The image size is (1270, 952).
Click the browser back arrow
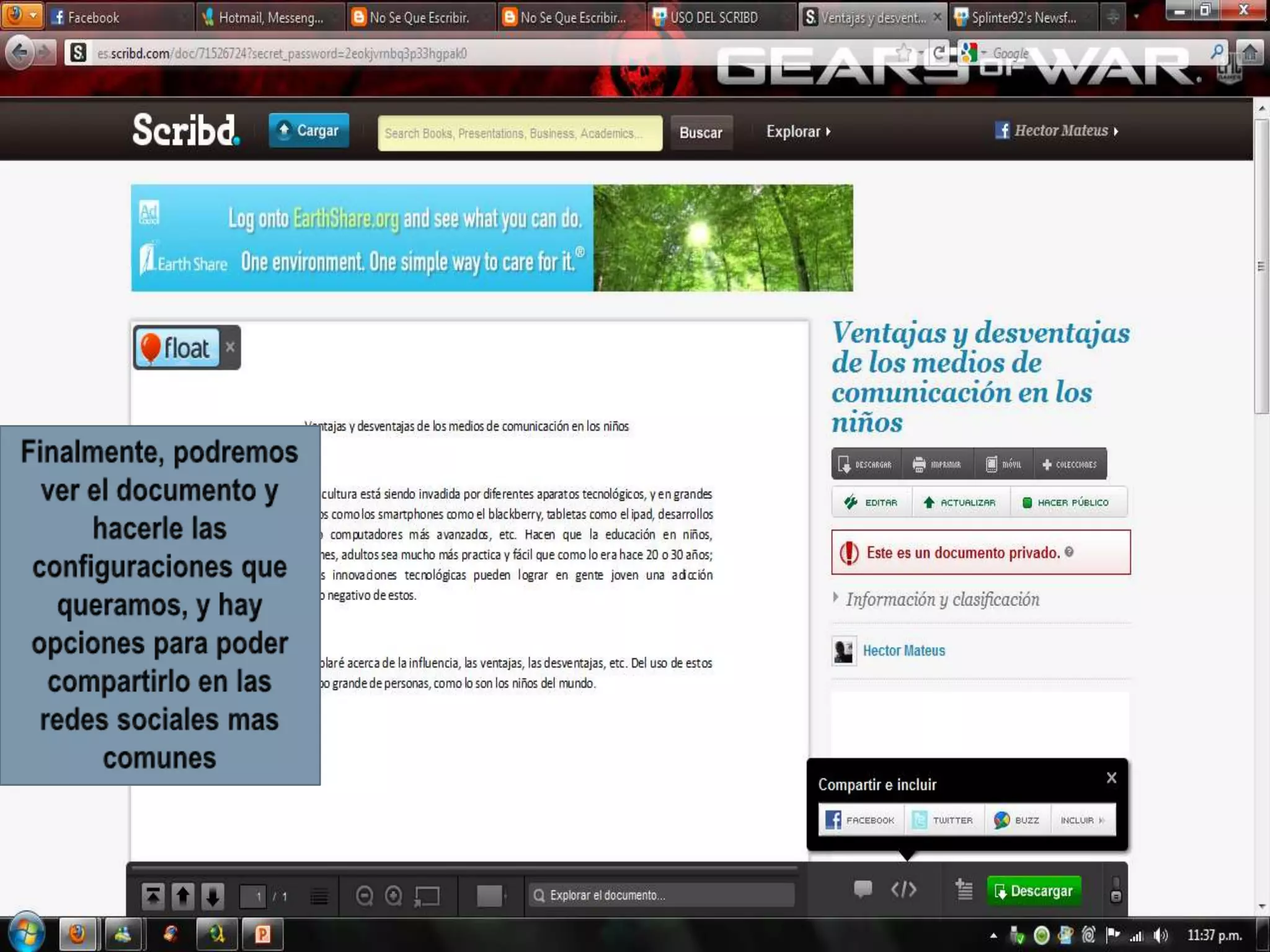20,52
